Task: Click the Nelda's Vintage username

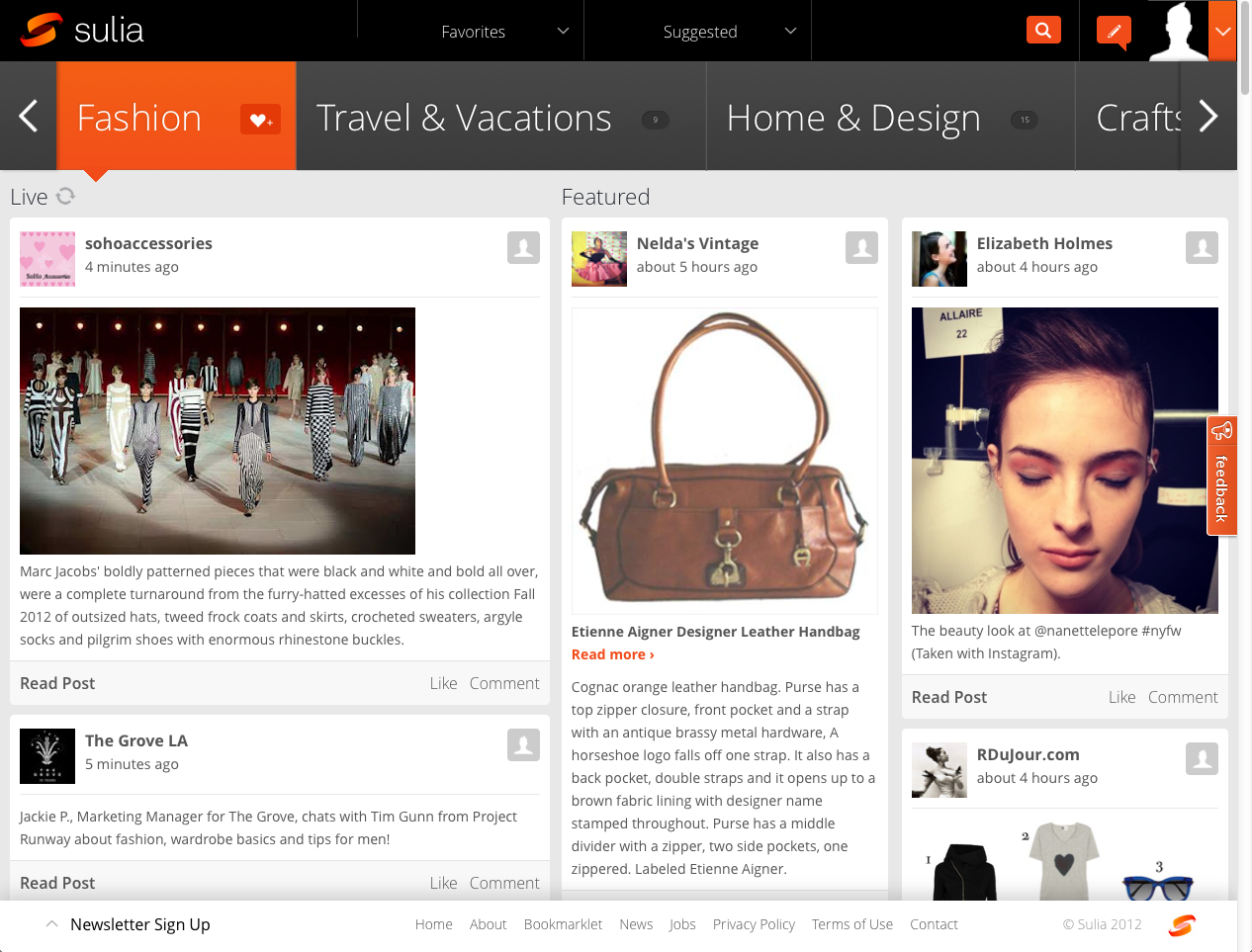Action: 698,243
